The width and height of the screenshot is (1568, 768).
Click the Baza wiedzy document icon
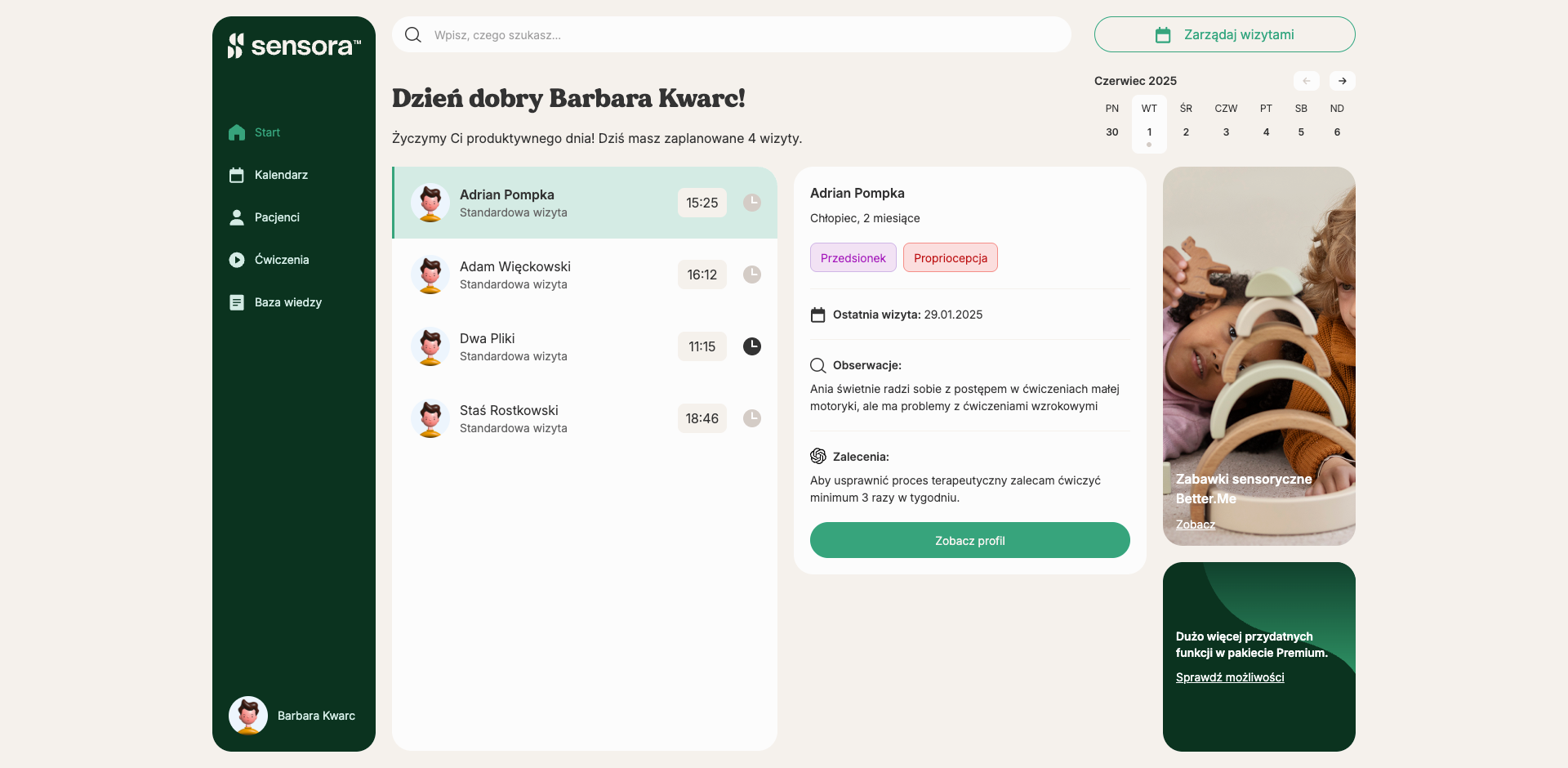237,302
